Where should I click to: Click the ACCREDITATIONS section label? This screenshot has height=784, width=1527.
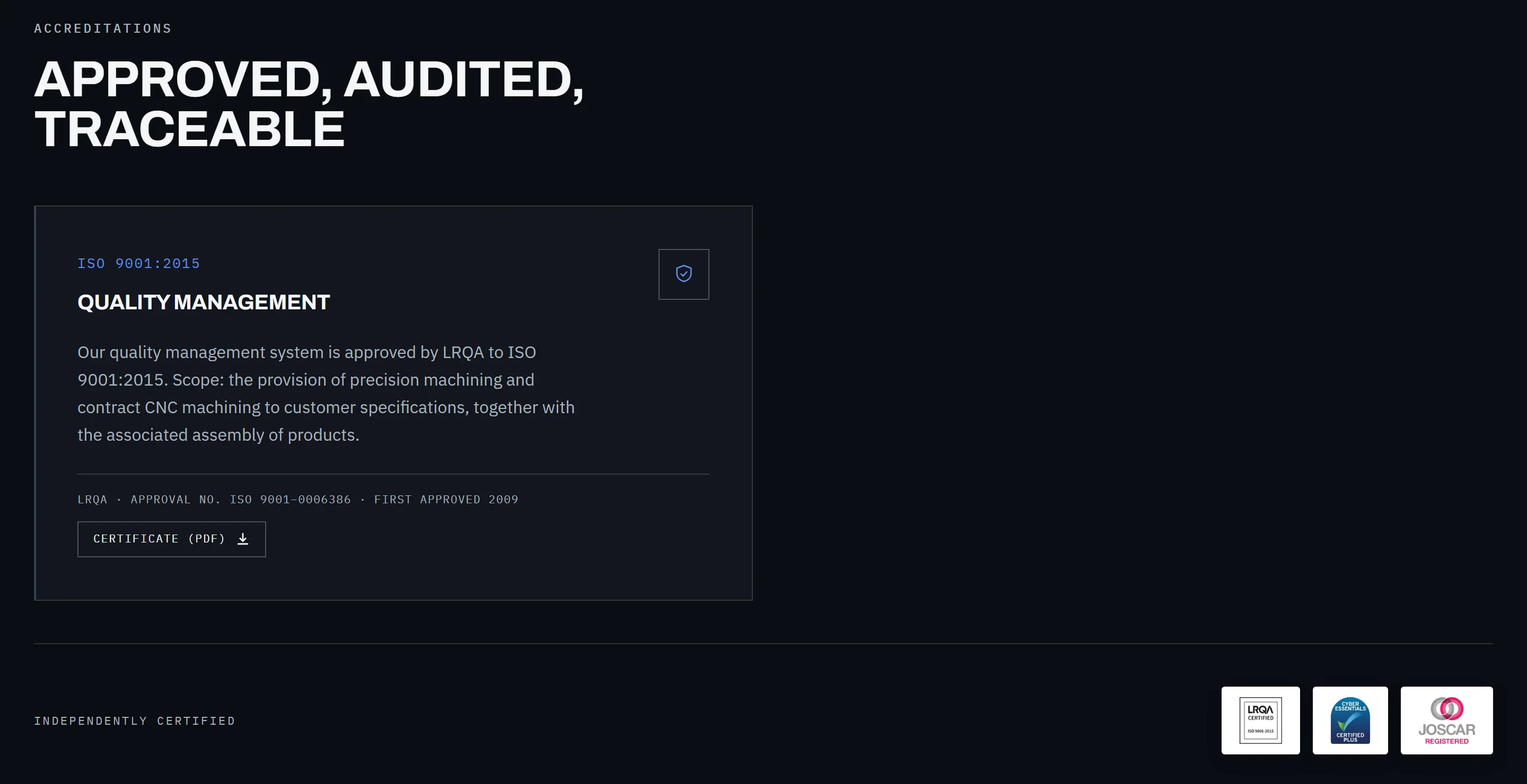tap(103, 29)
